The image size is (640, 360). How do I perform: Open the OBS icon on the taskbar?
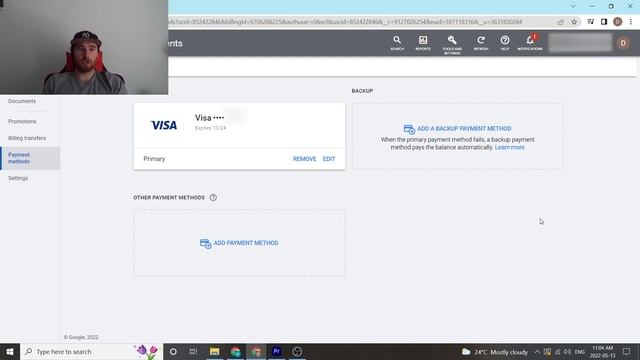pos(297,351)
